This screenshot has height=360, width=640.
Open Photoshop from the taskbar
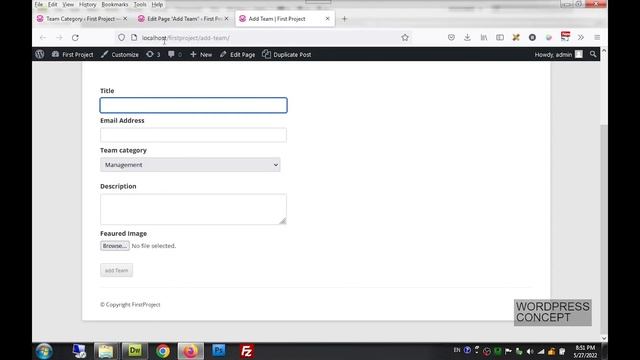click(219, 351)
